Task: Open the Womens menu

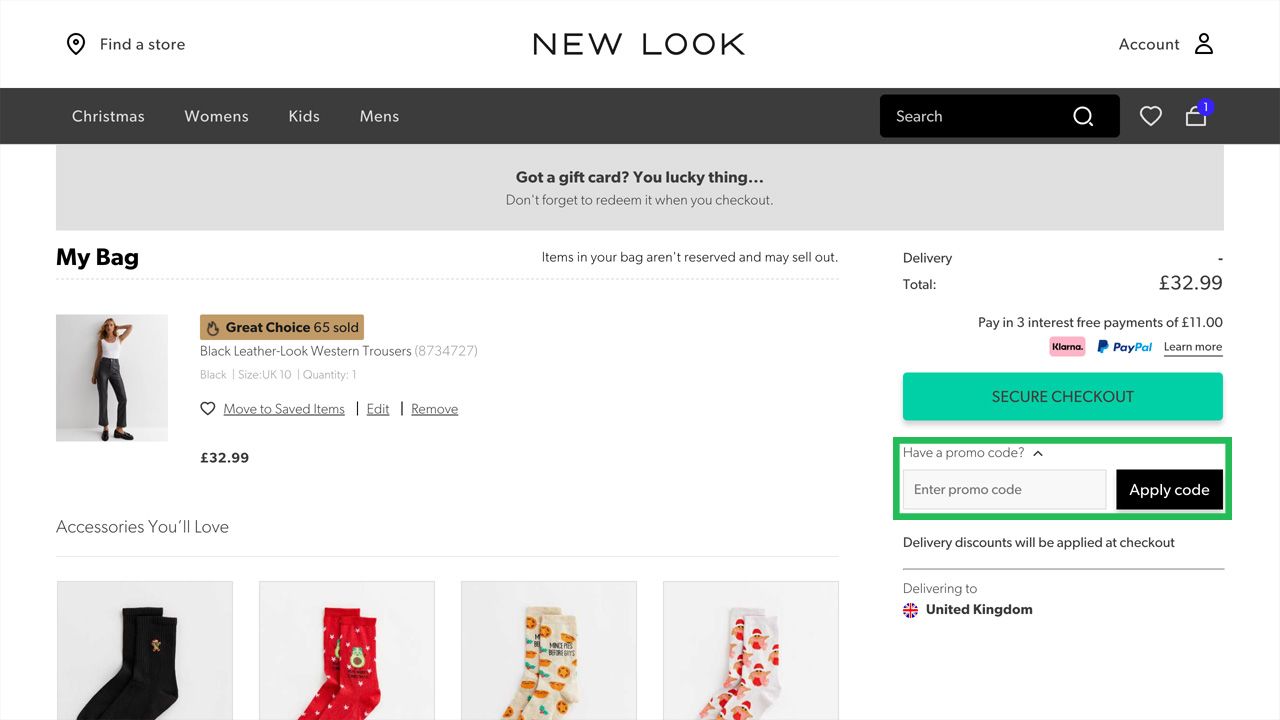Action: click(216, 116)
